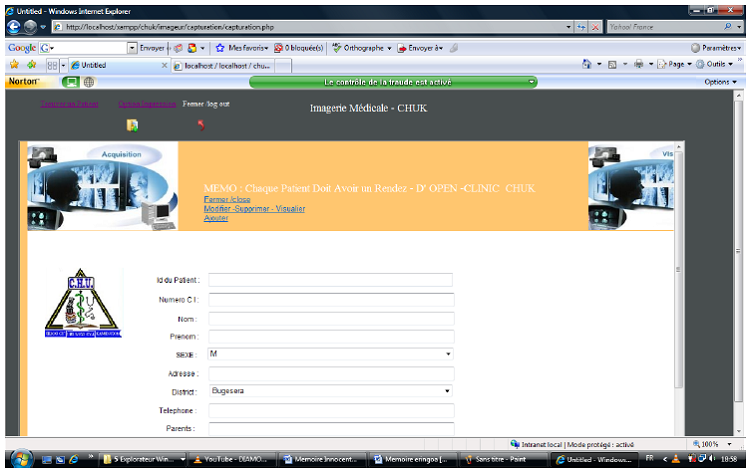Open the Norton Options dropdown
Image resolution: width=750 pixels, height=472 pixels.
pos(720,82)
